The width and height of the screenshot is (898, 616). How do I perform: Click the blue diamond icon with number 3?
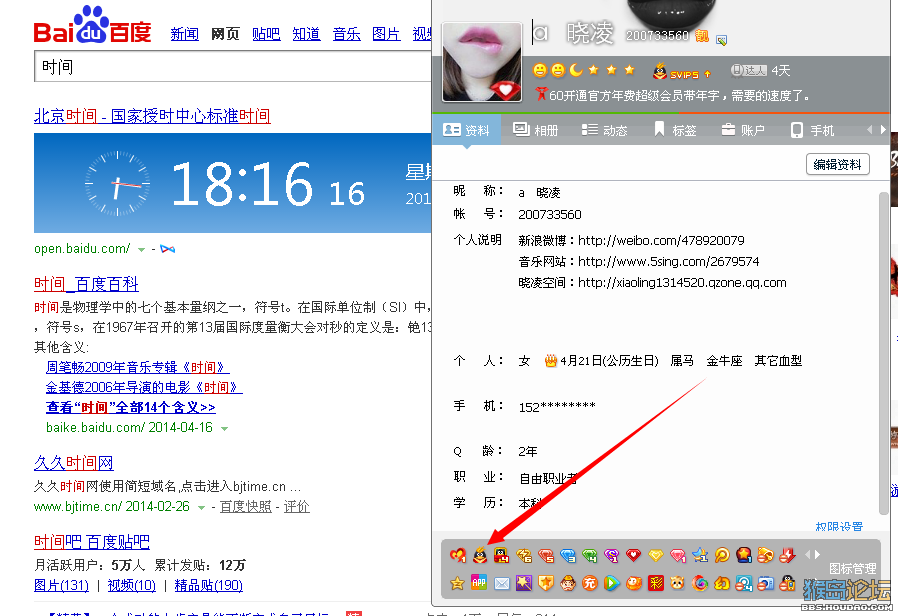coord(568,555)
